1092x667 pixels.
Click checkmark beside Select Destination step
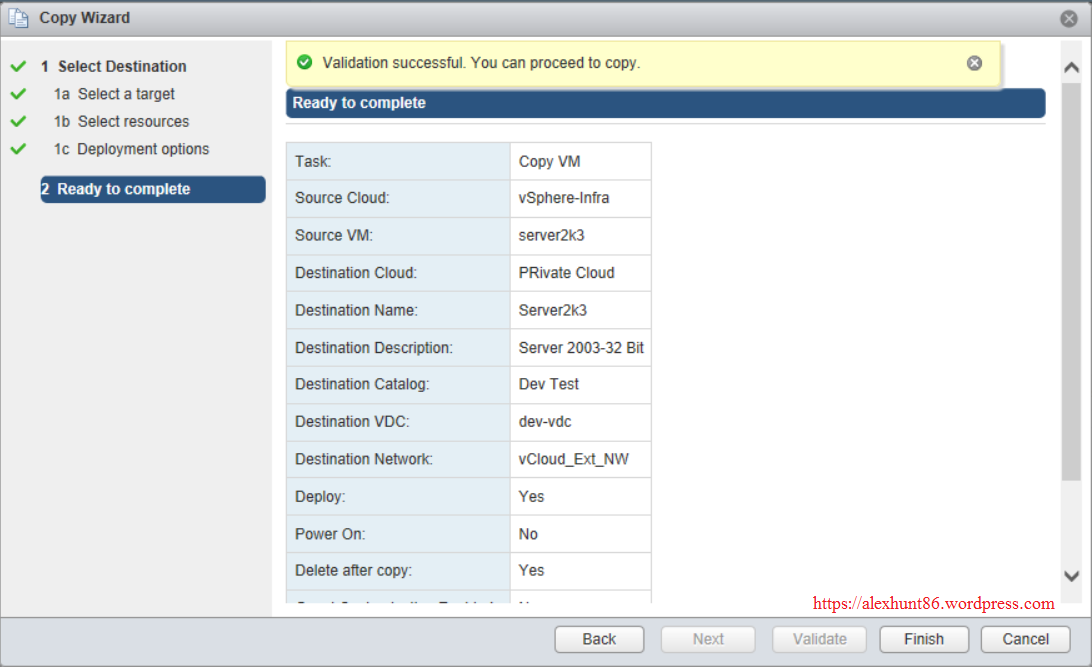pyautogui.click(x=17, y=66)
